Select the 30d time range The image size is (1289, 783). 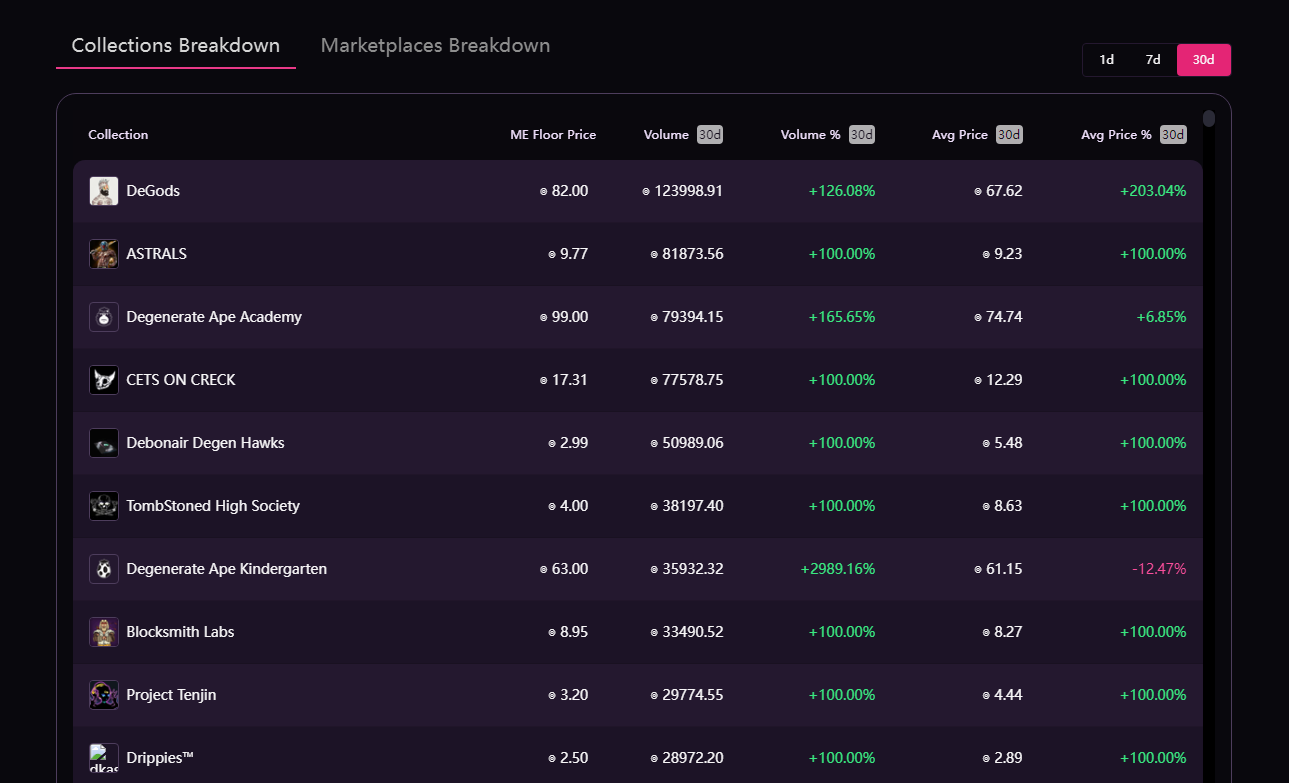(x=1204, y=60)
